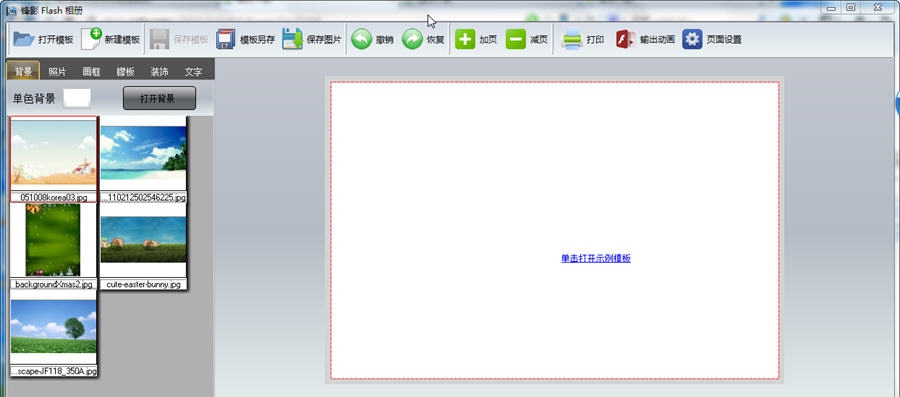
Task: Select the 051008korea03.jpg background thumbnail
Action: (x=53, y=154)
